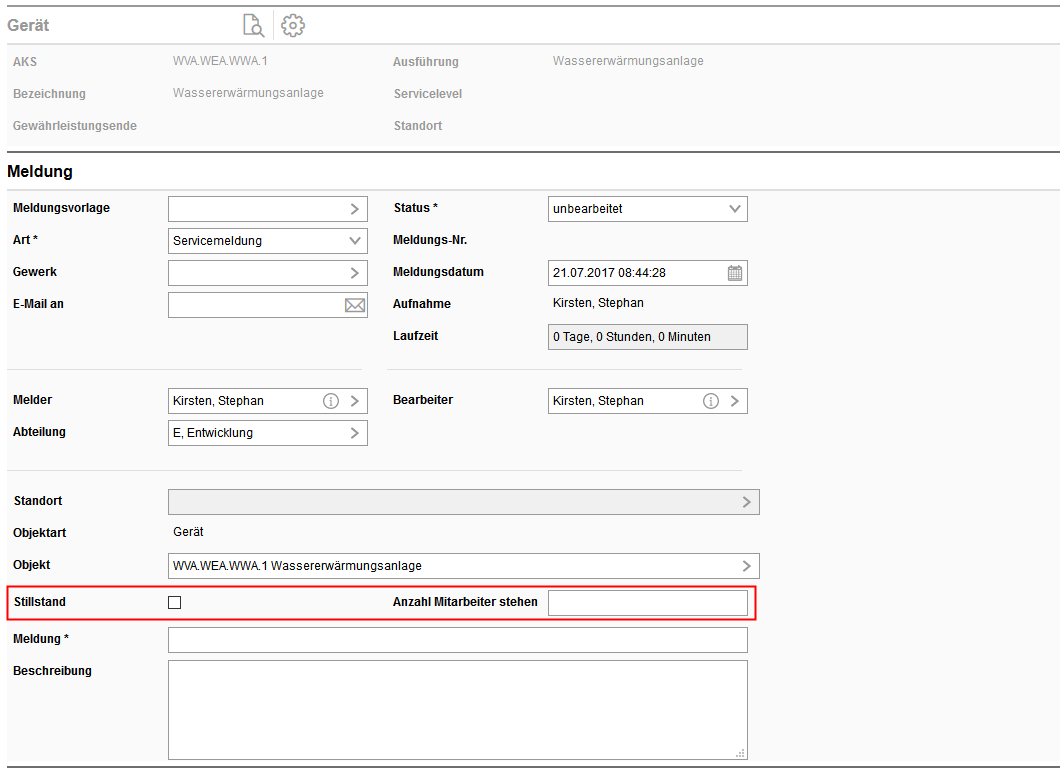Click the arrow at end of Standort field
Viewport: 1063px width, 773px height.
(x=746, y=502)
